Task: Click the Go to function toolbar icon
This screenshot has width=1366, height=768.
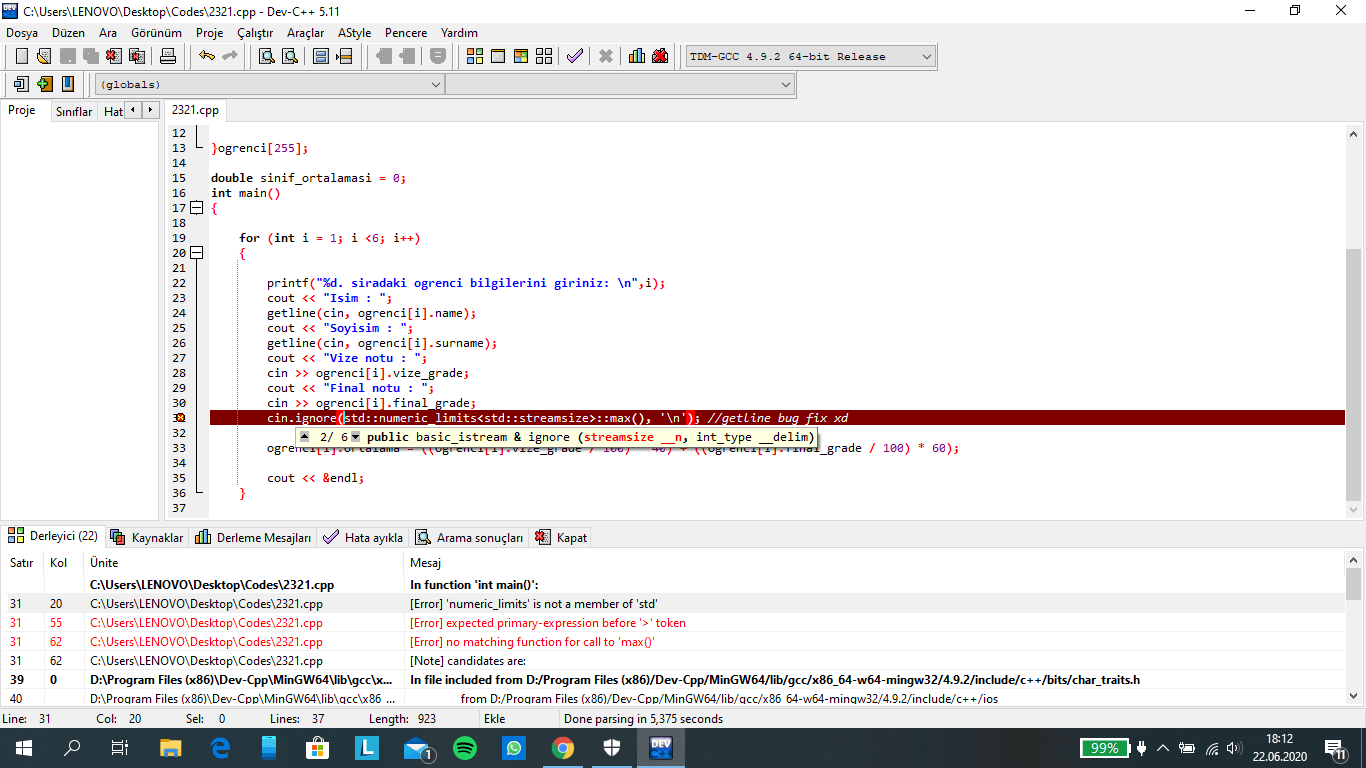Action: click(321, 56)
